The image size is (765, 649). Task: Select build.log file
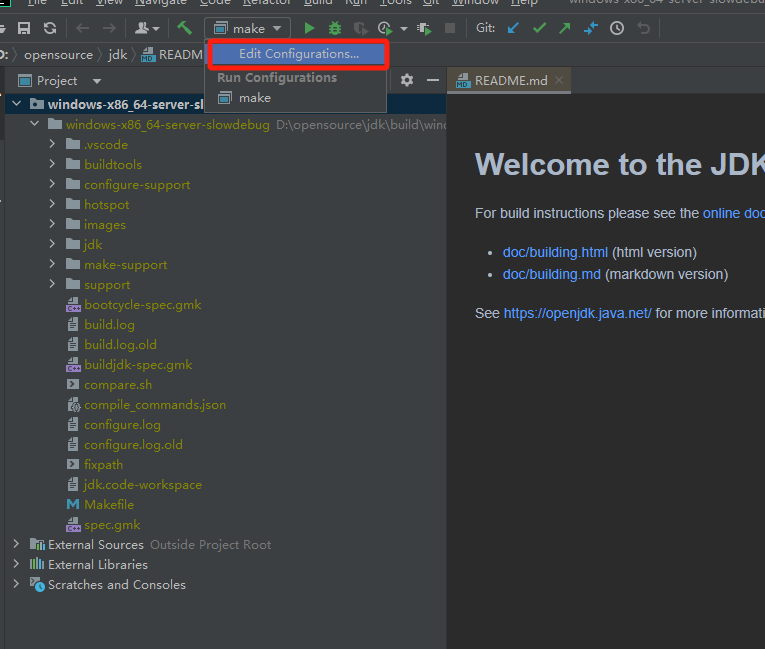(109, 325)
